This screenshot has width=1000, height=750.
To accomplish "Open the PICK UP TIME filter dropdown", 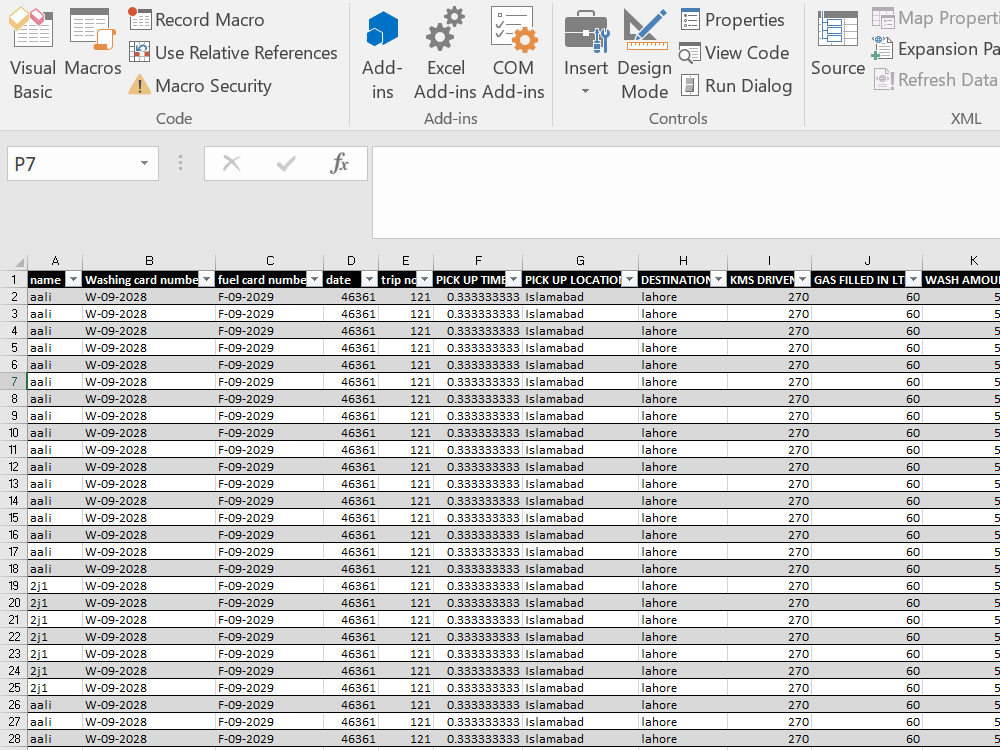I will point(513,280).
